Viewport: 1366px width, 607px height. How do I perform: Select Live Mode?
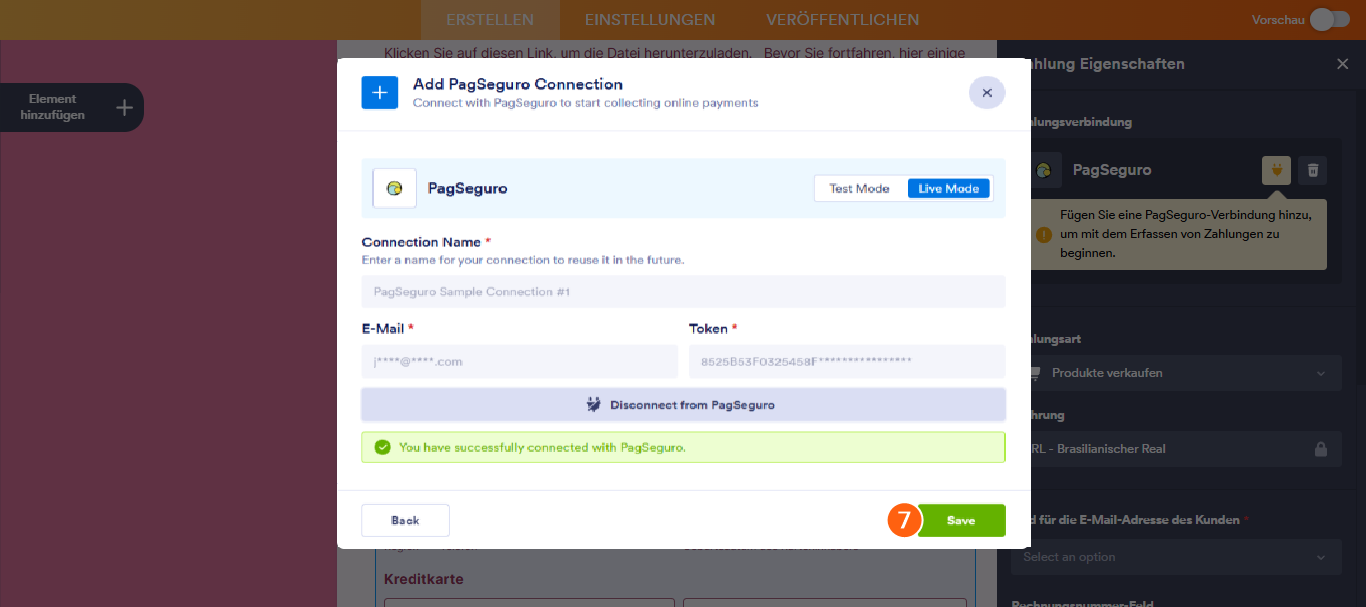(x=949, y=188)
